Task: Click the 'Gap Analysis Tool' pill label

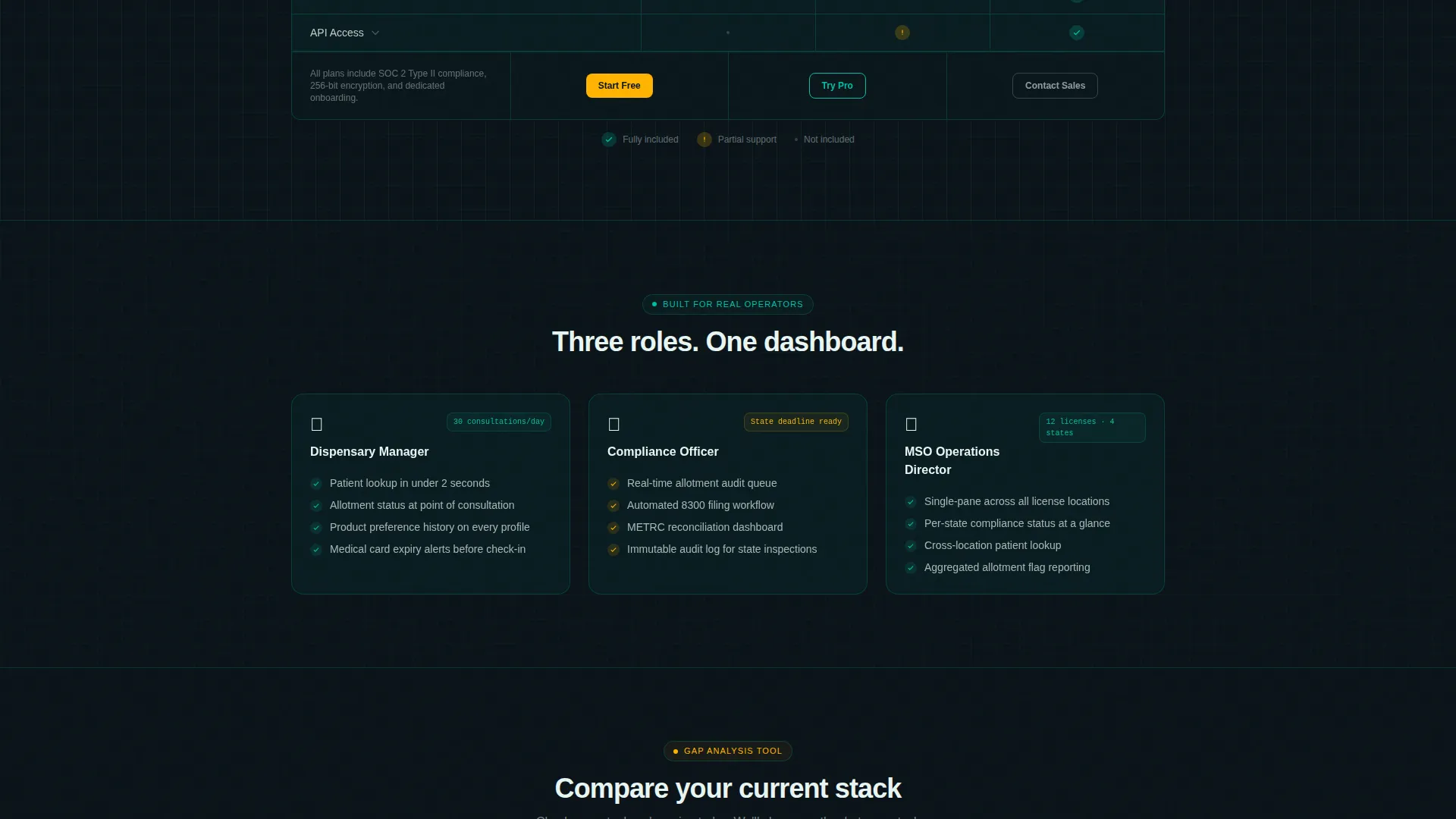Action: (x=728, y=751)
